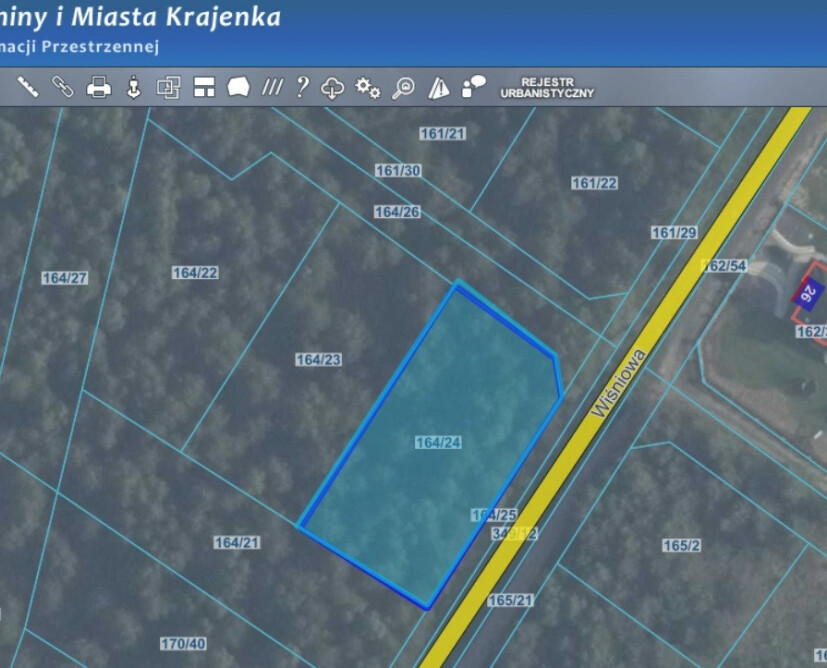
Task: Click building number 26 marker
Action: [x=808, y=294]
